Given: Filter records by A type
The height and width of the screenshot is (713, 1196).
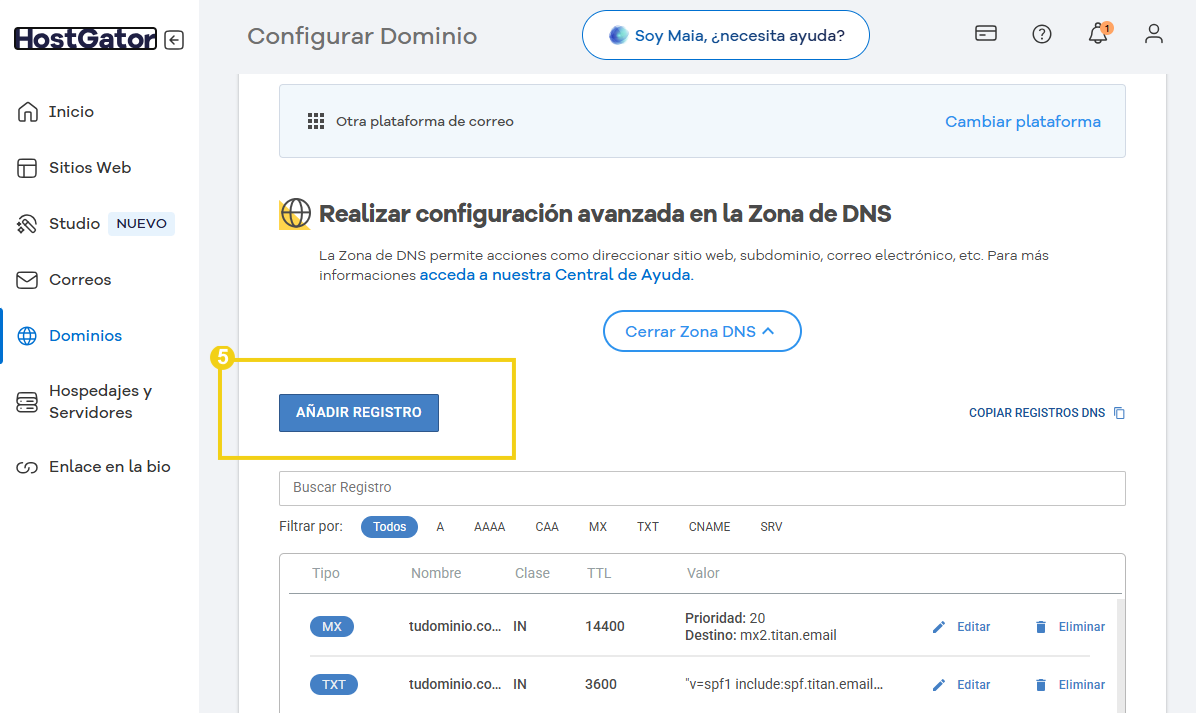Looking at the screenshot, I should (x=440, y=527).
